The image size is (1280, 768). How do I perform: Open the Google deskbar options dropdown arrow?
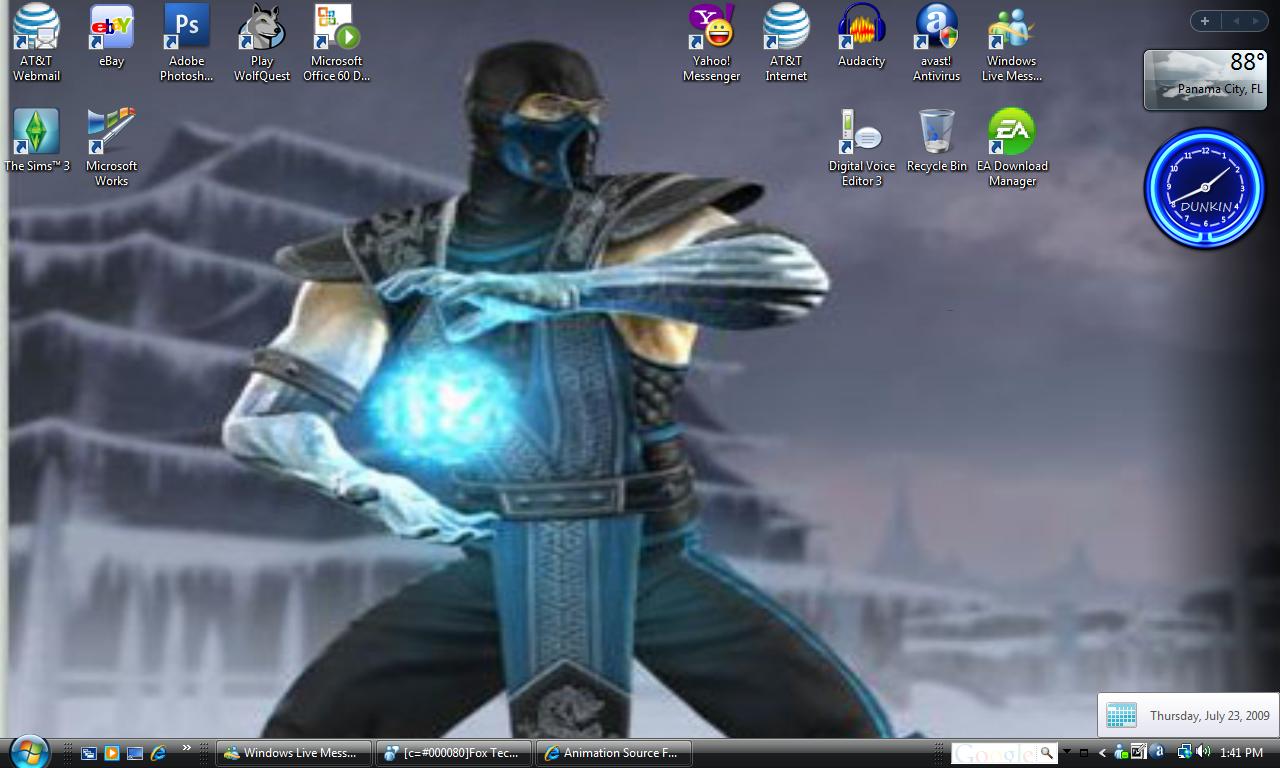[1066, 753]
